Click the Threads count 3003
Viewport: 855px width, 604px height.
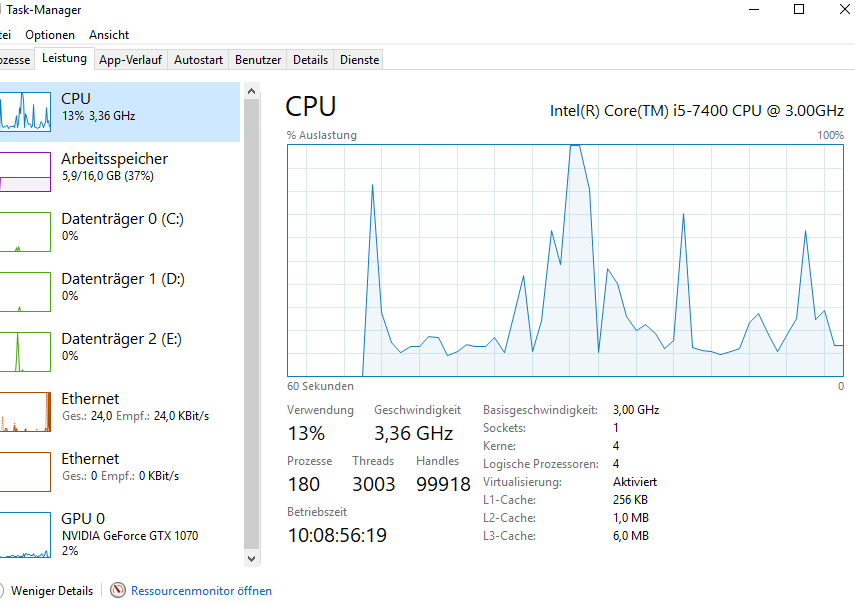[x=374, y=484]
